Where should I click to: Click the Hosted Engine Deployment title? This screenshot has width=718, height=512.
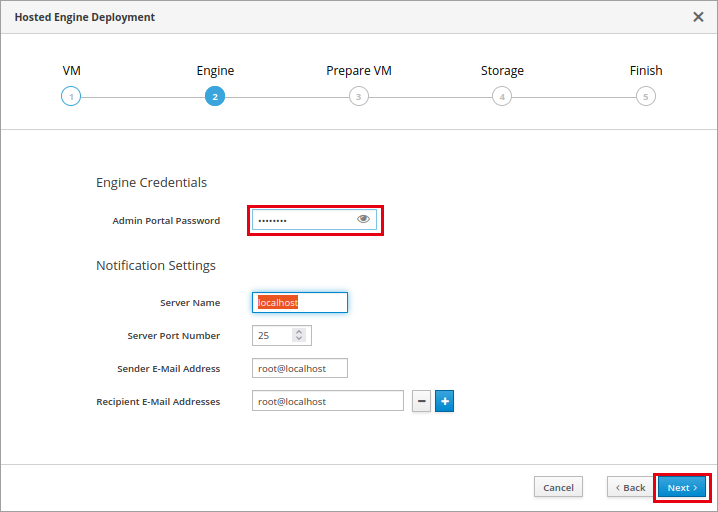click(85, 17)
